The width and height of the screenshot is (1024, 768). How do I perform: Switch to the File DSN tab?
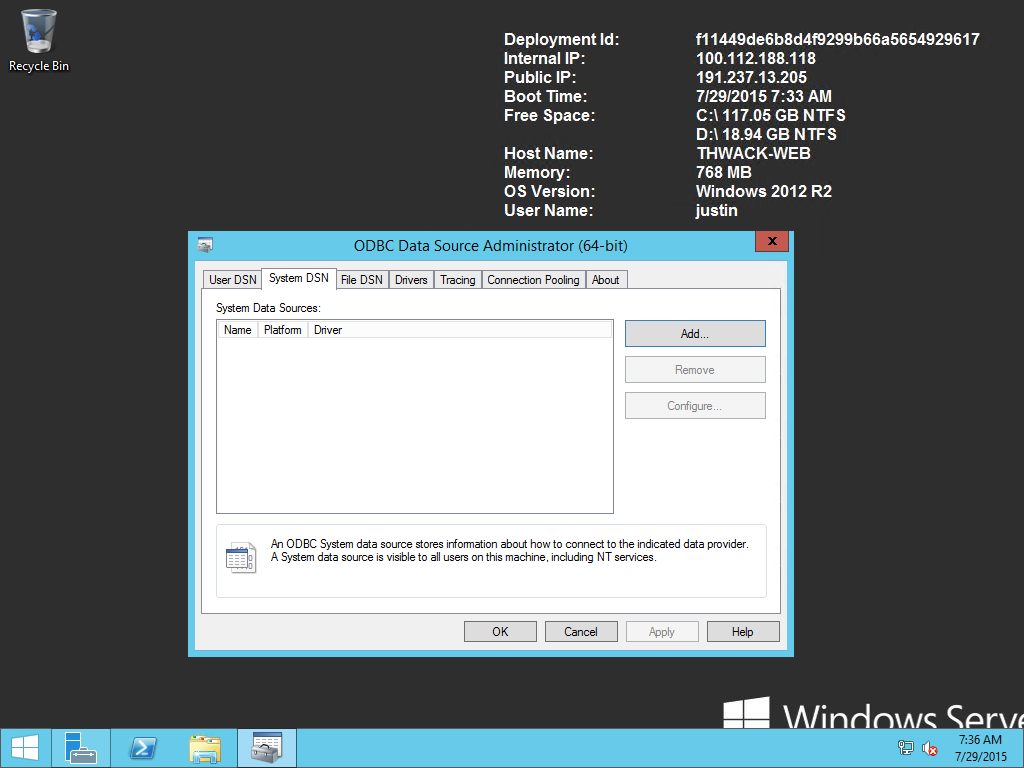(362, 280)
